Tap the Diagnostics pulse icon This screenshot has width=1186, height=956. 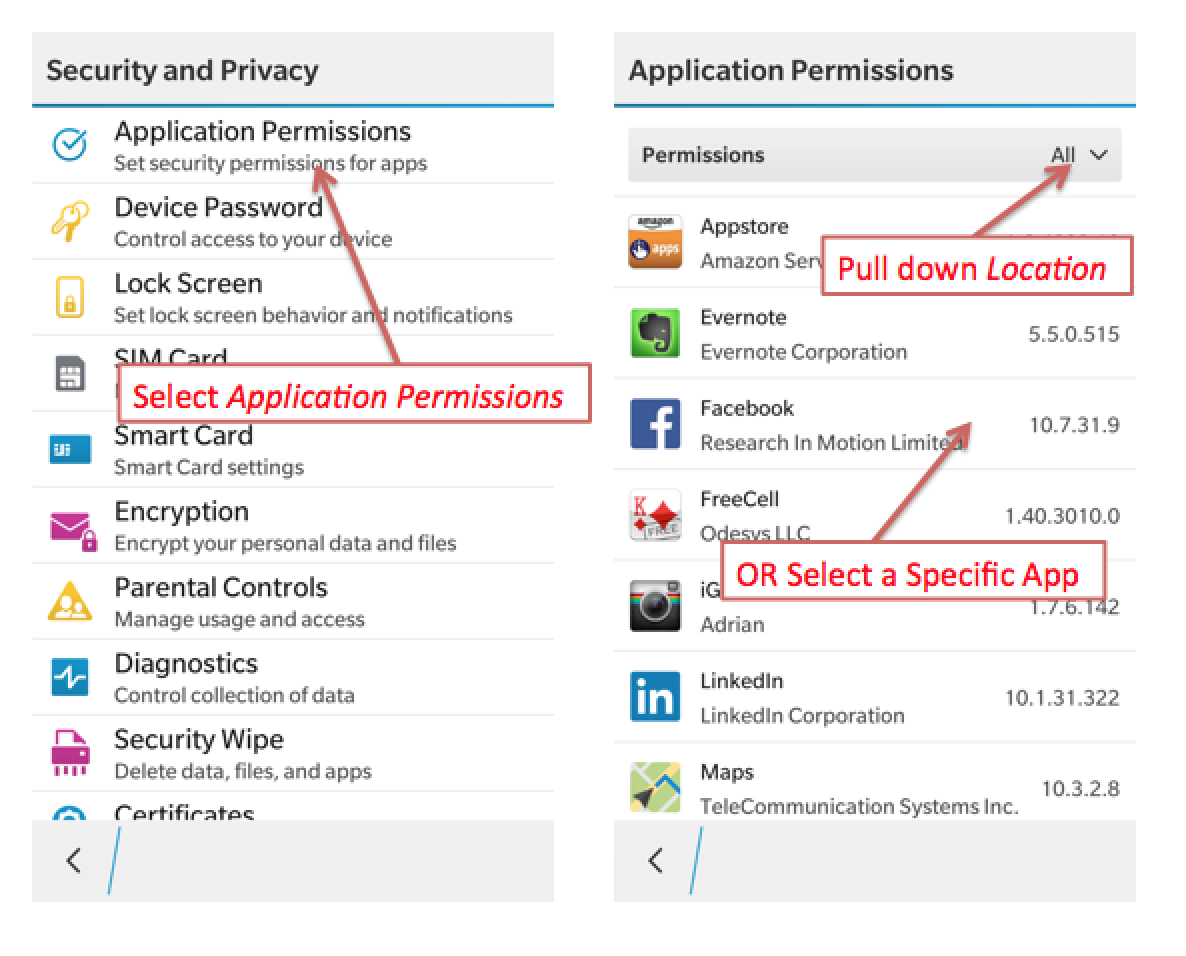(70, 677)
